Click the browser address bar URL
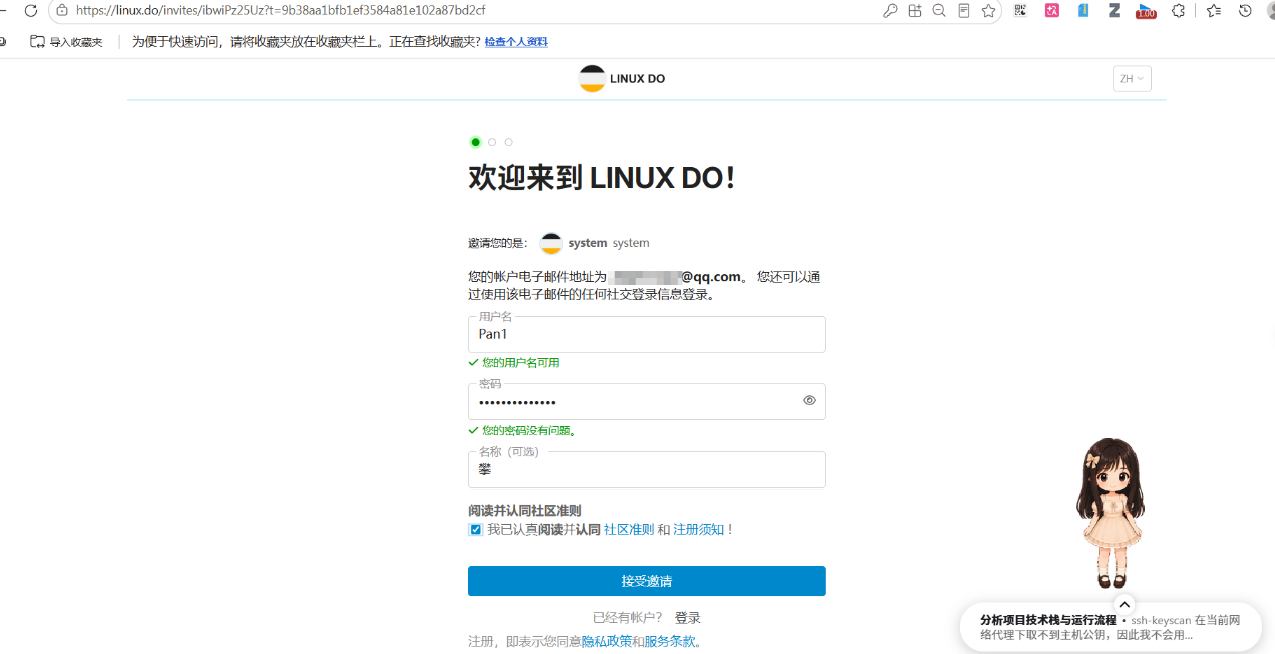 (x=281, y=10)
